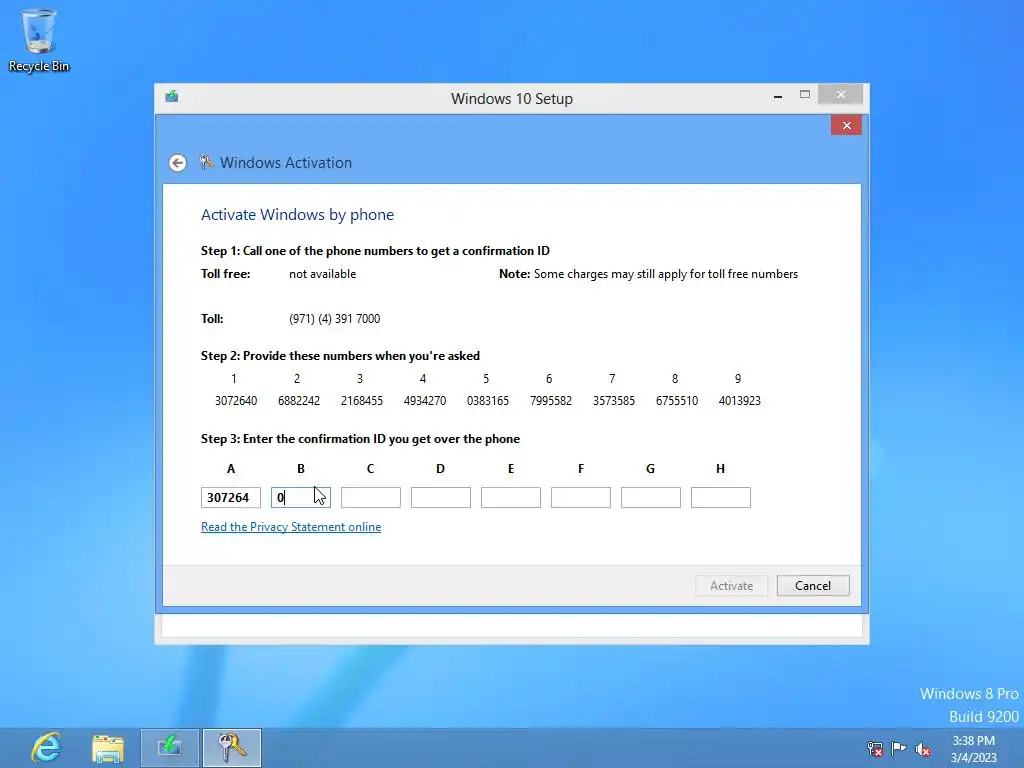
Task: Click installation ID group 7995582
Action: coord(551,401)
